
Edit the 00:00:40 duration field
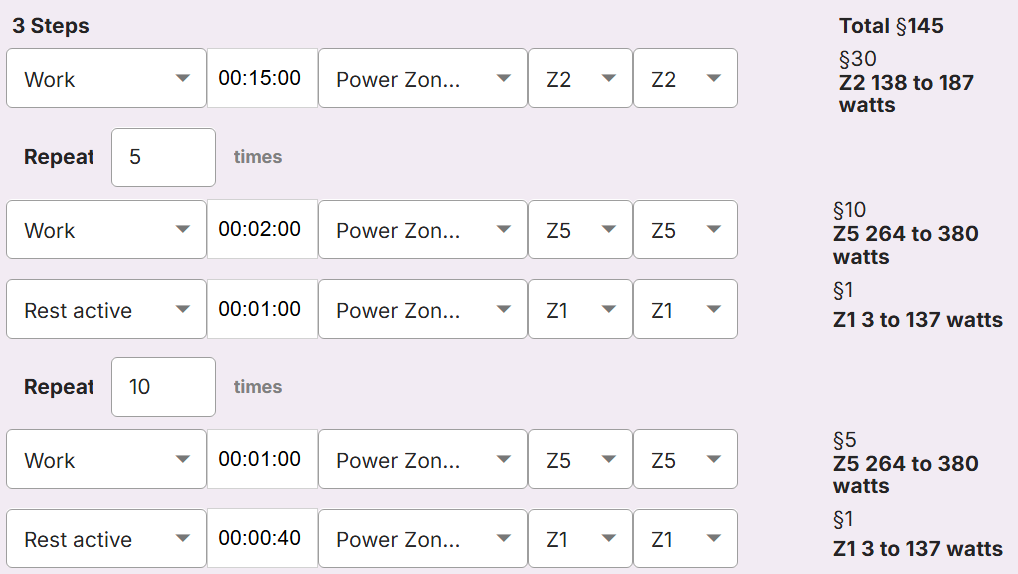(260, 538)
